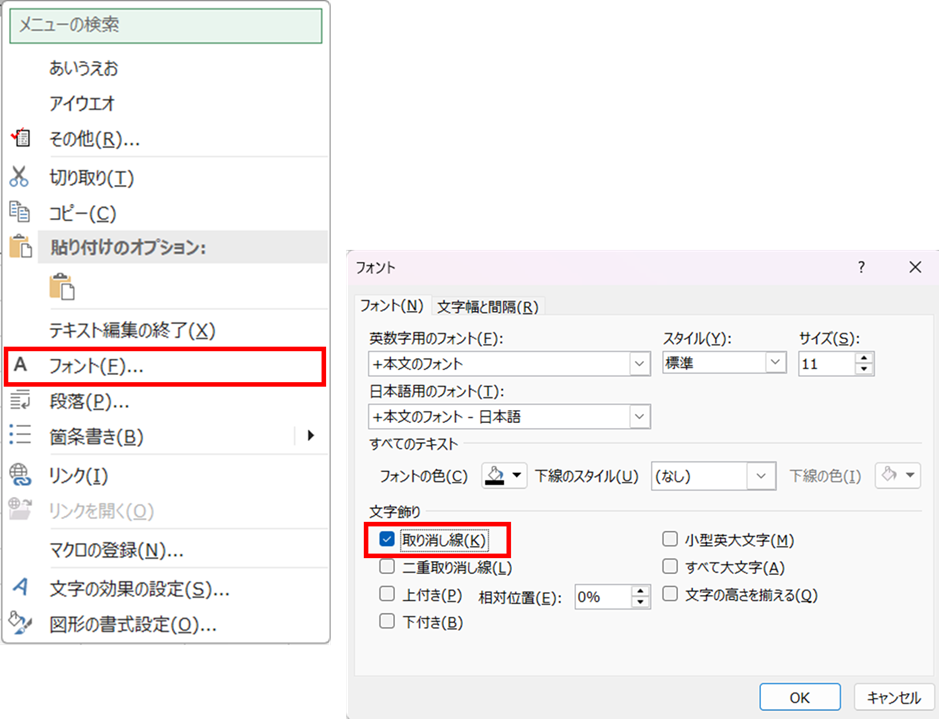Switch to the 文字幅と間隔 tab
The height and width of the screenshot is (719, 939).
coord(487,307)
